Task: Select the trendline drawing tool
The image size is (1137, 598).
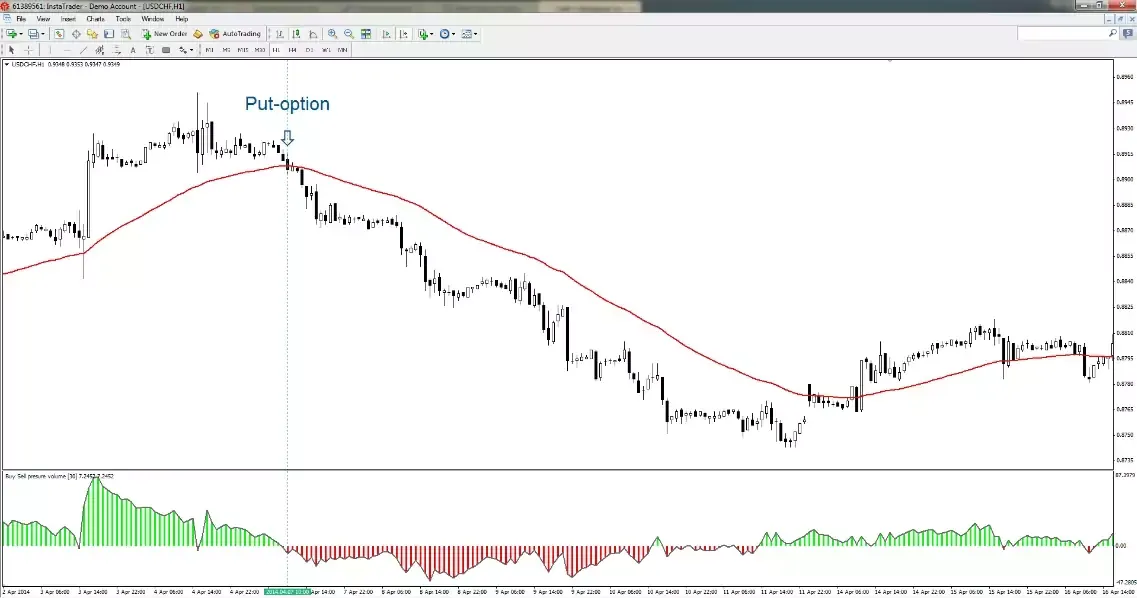Action: [x=83, y=50]
